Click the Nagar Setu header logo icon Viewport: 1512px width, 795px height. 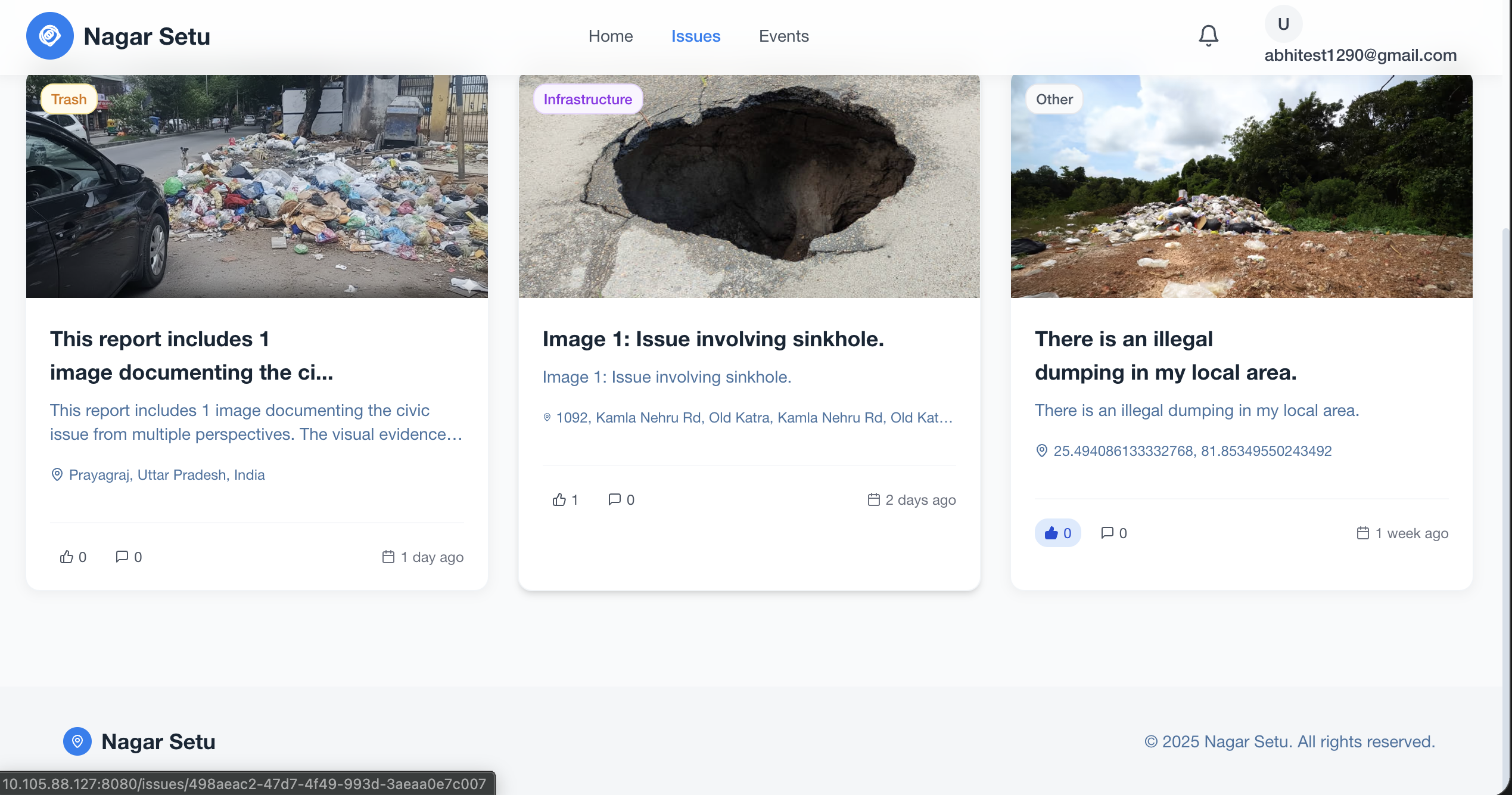49,36
